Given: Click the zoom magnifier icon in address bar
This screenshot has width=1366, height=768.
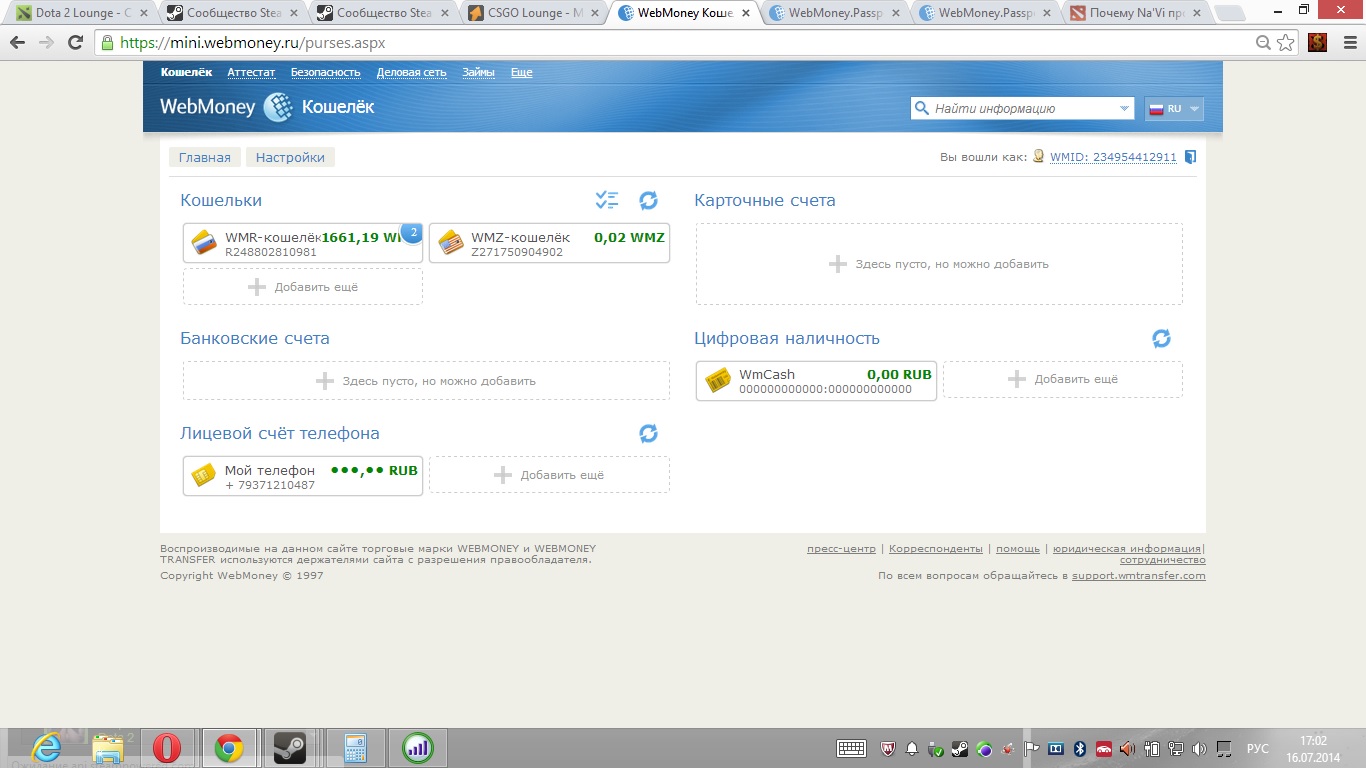Looking at the screenshot, I should 1264,43.
